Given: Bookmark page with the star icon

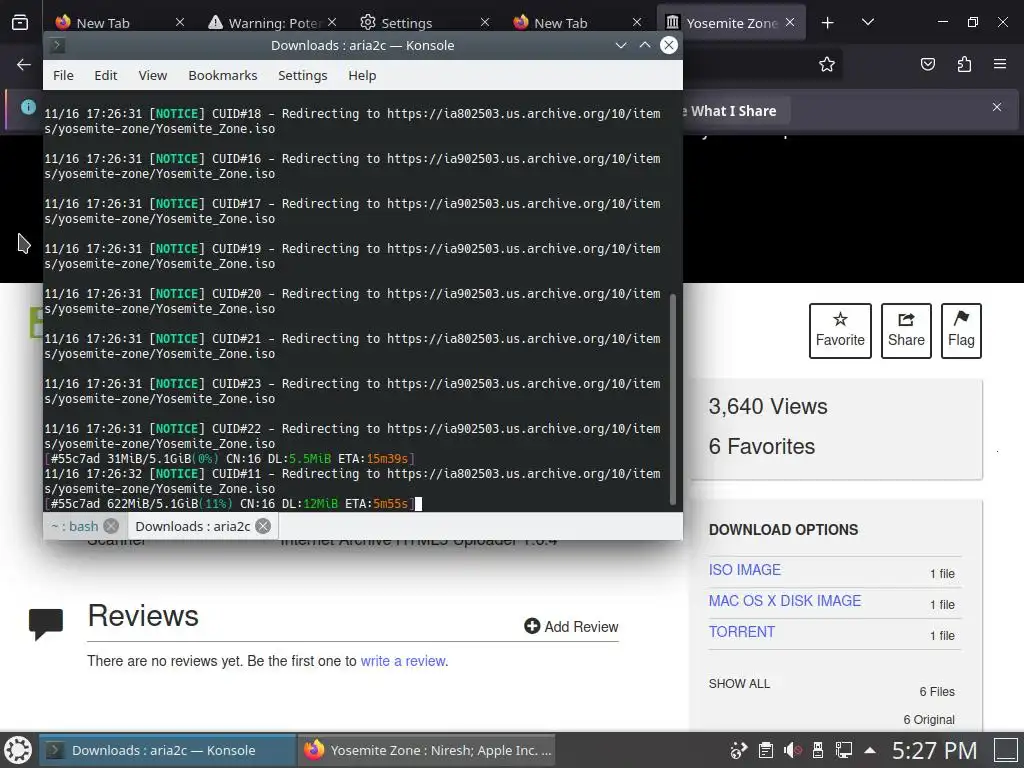Looking at the screenshot, I should pyautogui.click(x=827, y=64).
